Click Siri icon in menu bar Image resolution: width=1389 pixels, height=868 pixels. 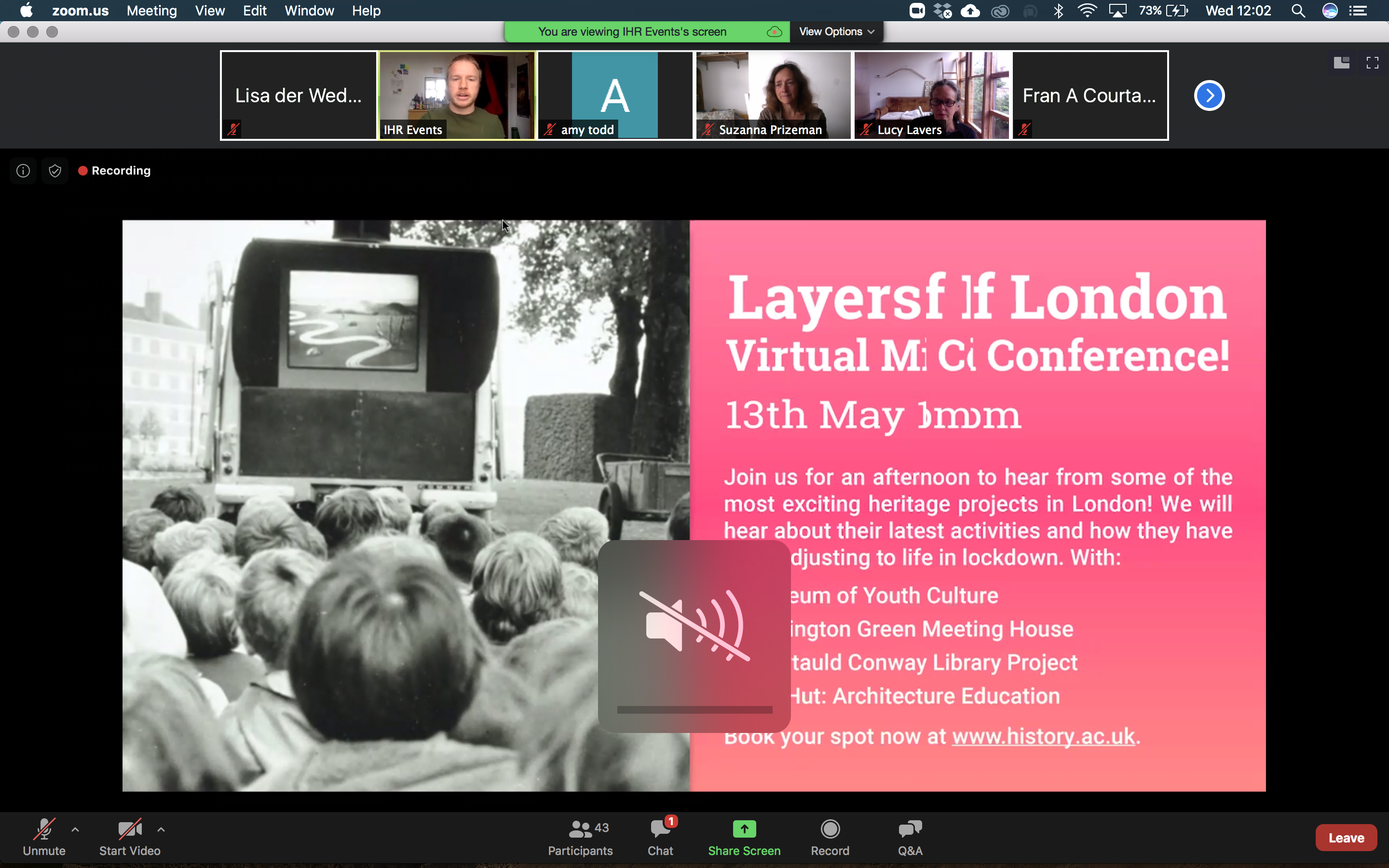click(1330, 10)
